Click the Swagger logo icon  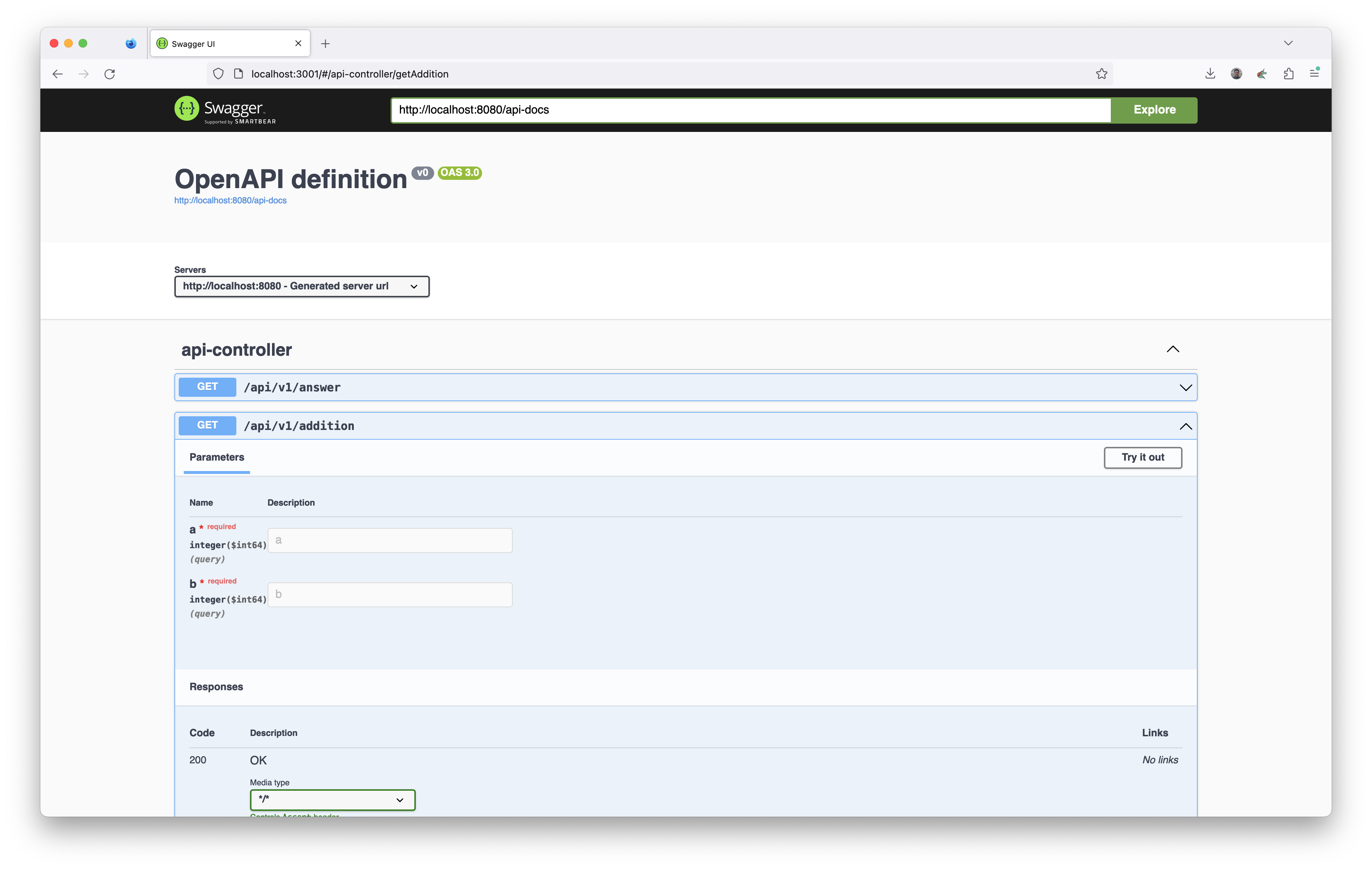click(187, 108)
